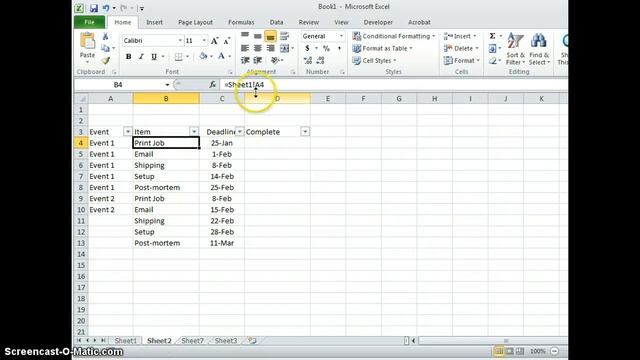640x360 pixels.
Task: Click the Accounting dollar format icon
Action: click(307, 48)
